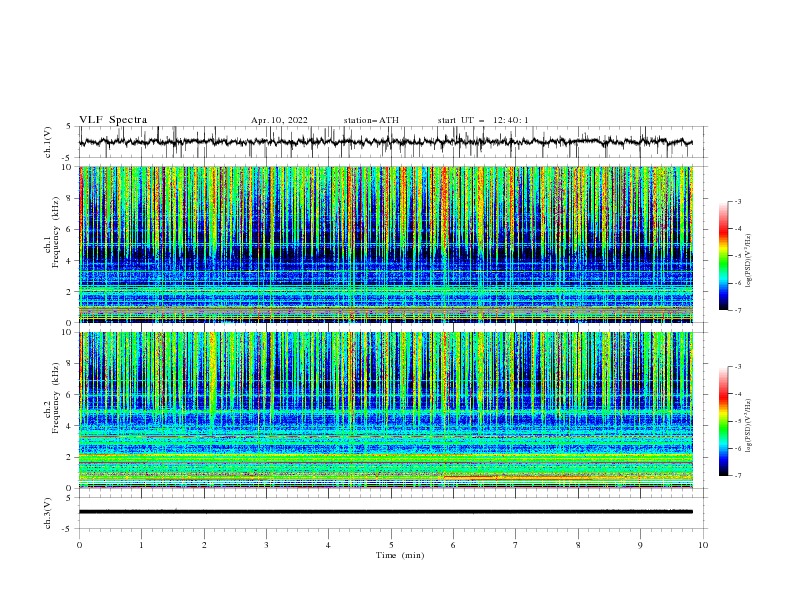This screenshot has height=612, width=792.
Task: Click the "-7" label on ch.1 color bar
Action: [x=738, y=310]
